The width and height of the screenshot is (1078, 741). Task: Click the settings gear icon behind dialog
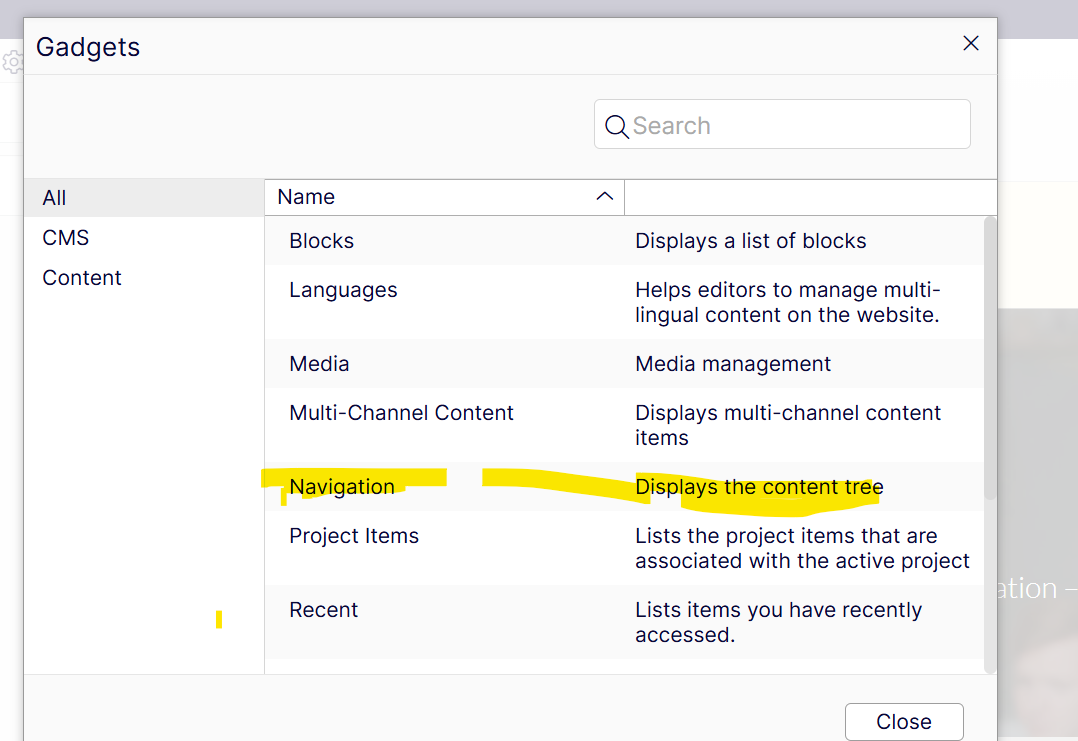point(12,63)
